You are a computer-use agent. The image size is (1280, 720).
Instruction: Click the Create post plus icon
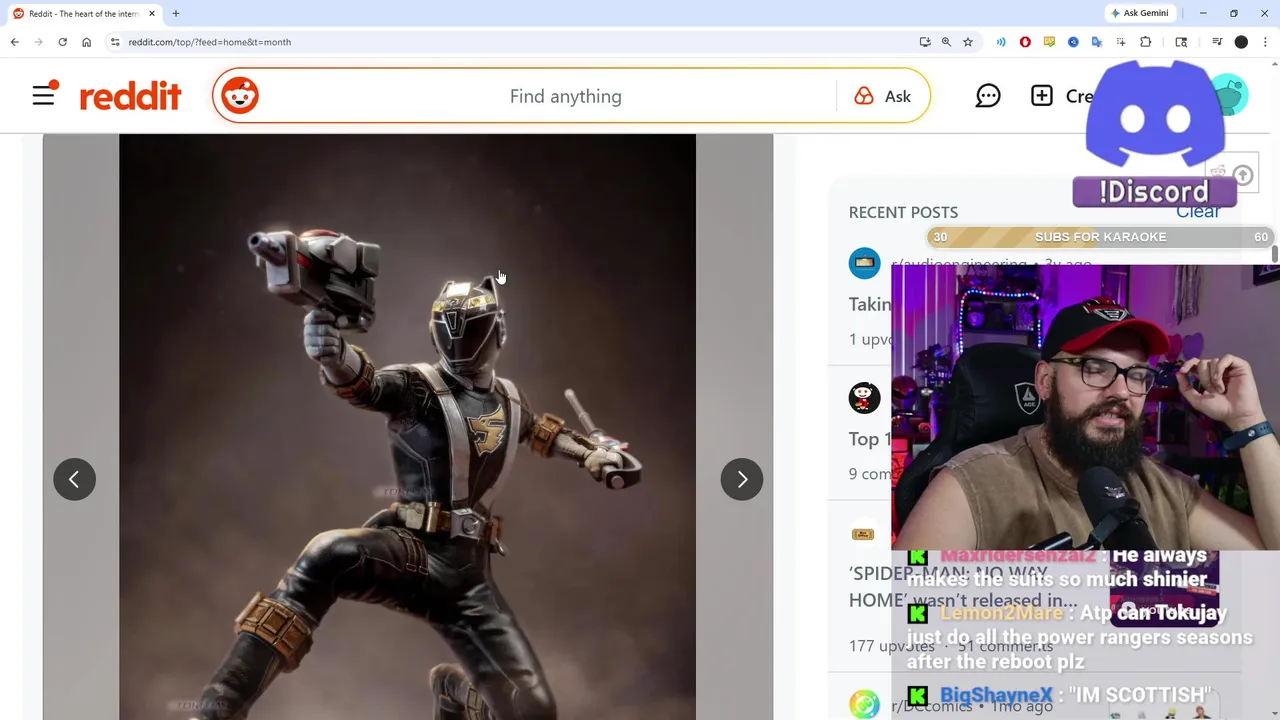click(x=1042, y=96)
